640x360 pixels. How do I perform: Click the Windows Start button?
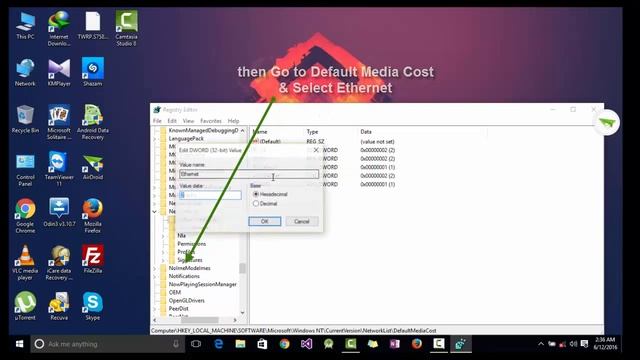coord(19,344)
